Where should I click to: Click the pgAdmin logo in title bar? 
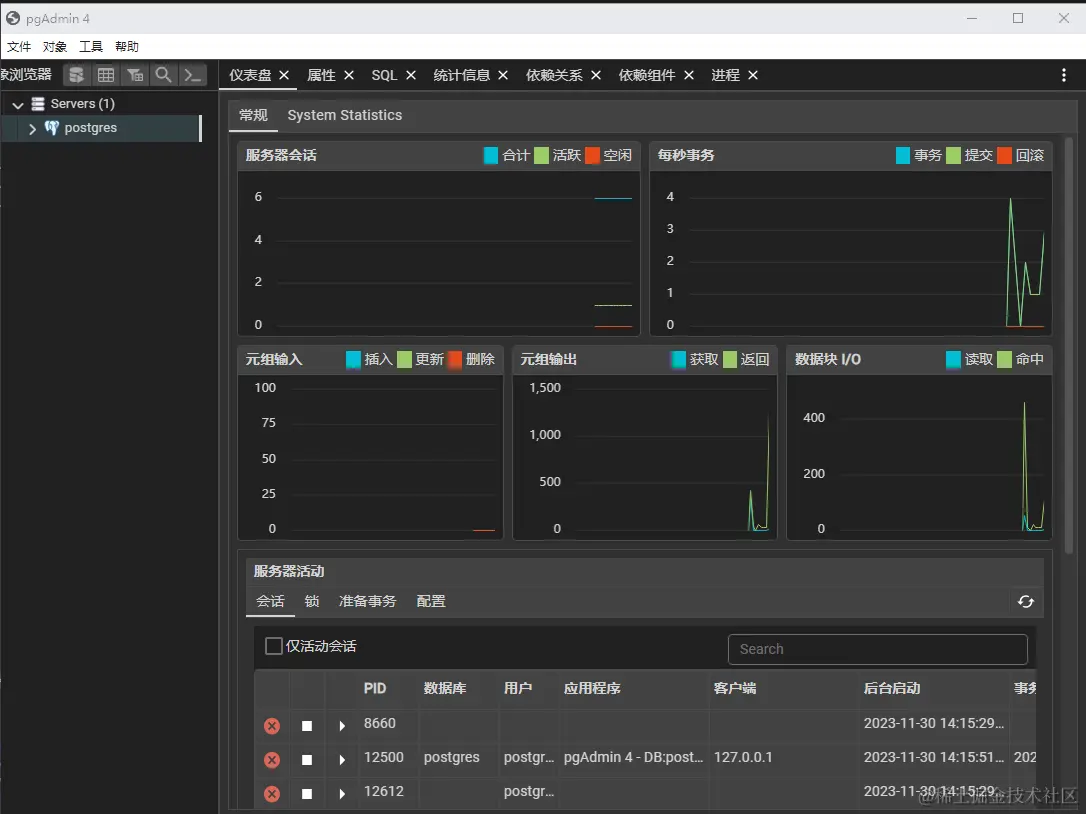click(x=12, y=18)
